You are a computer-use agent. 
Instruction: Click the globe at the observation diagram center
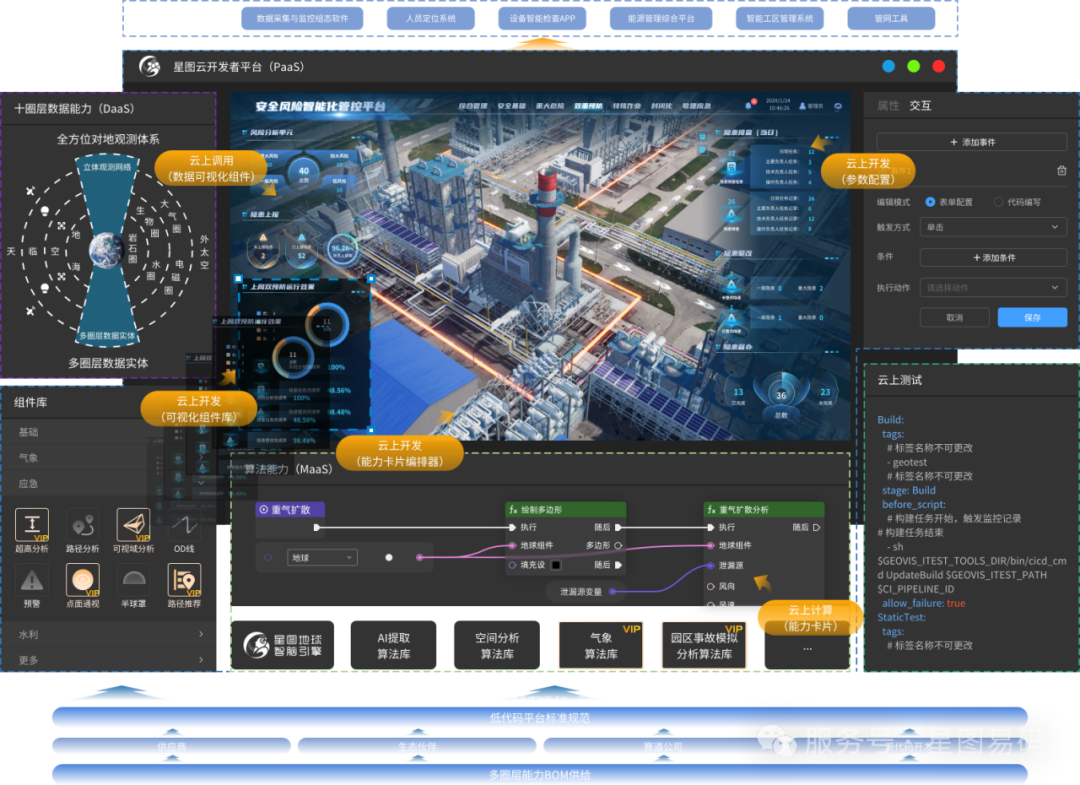(x=107, y=251)
